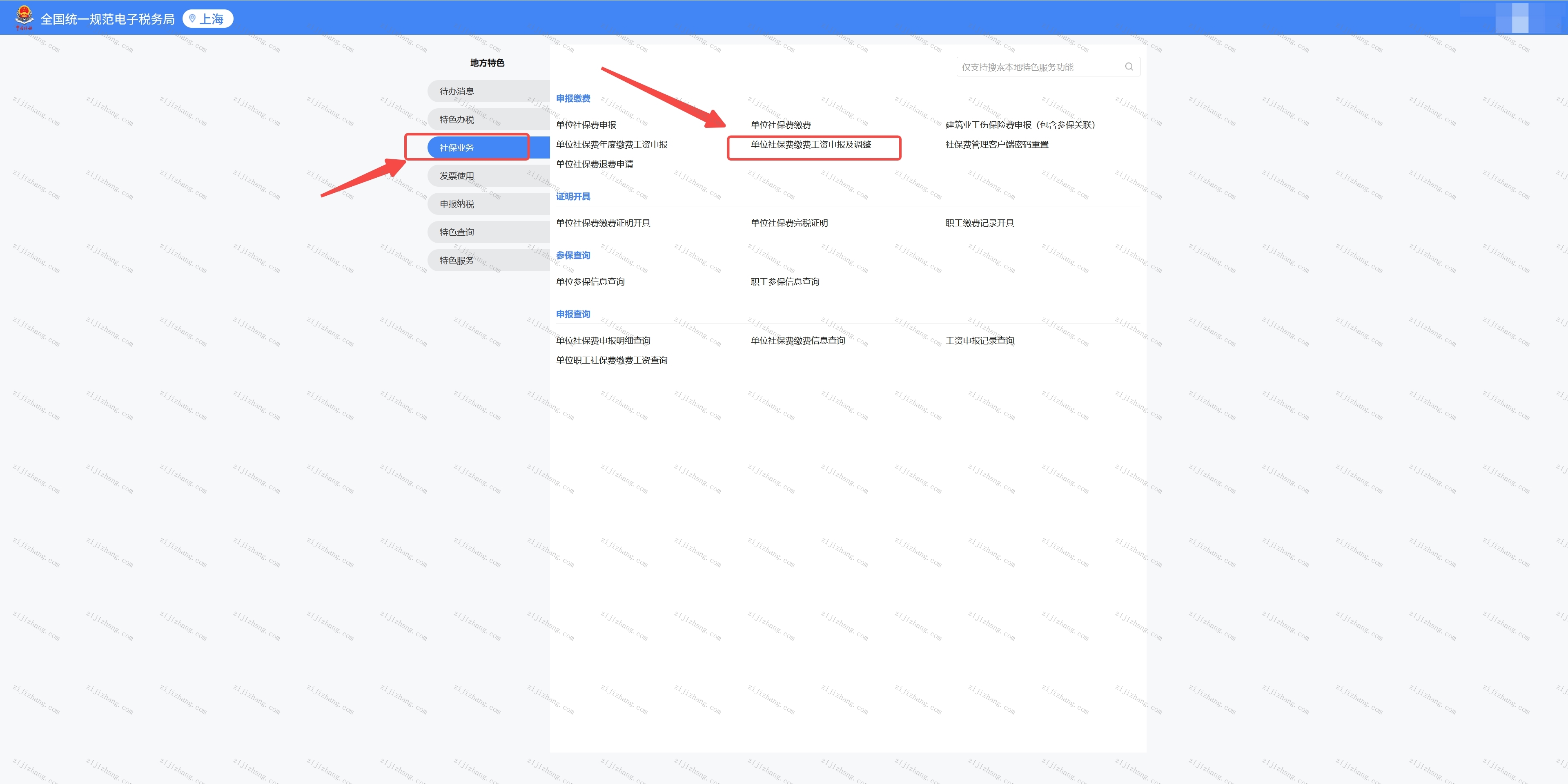Viewport: 1568px width, 784px height.
Task: Open 单位社保费完税证明
Action: coord(789,223)
